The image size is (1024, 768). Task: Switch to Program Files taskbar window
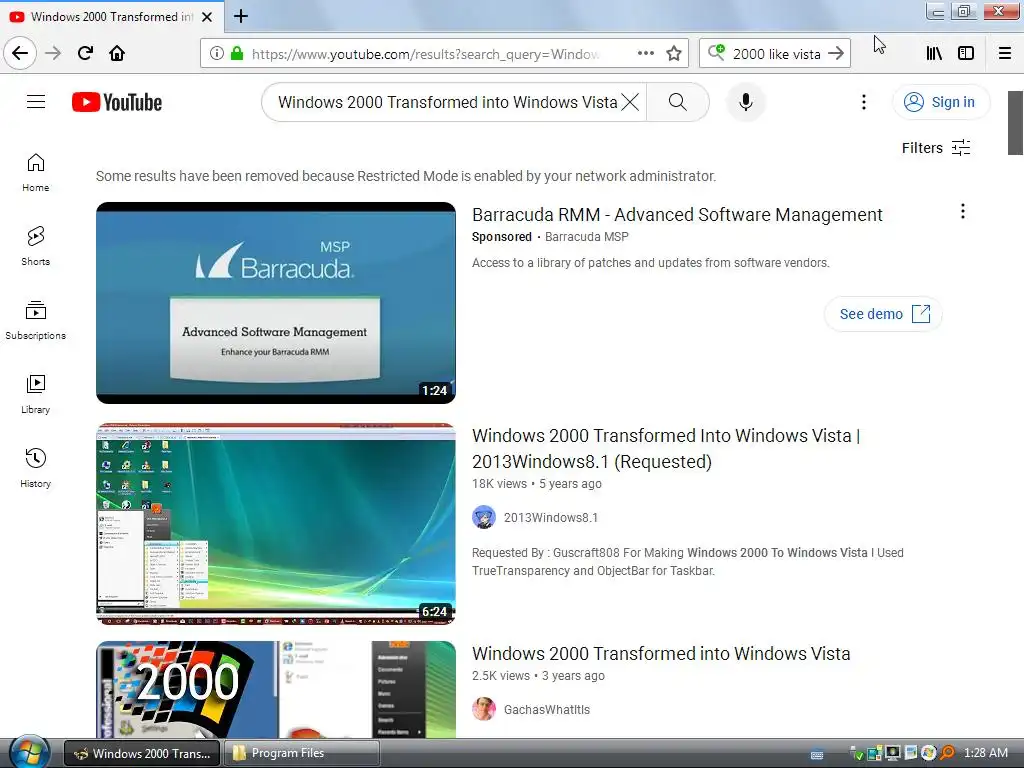[x=302, y=753]
